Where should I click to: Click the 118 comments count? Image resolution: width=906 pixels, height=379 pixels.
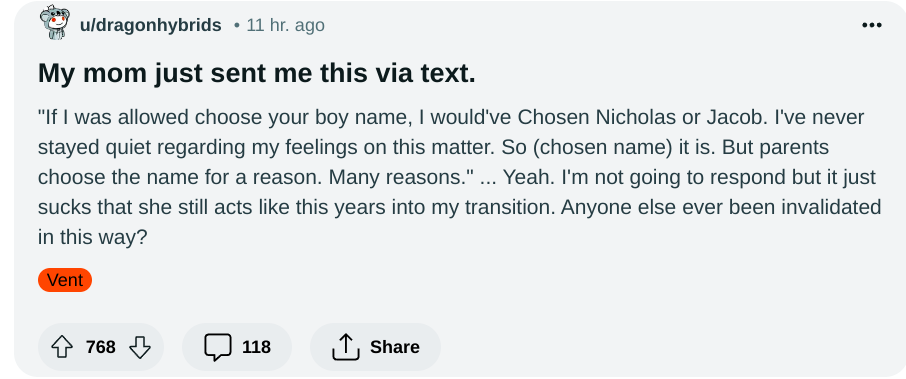(257, 347)
